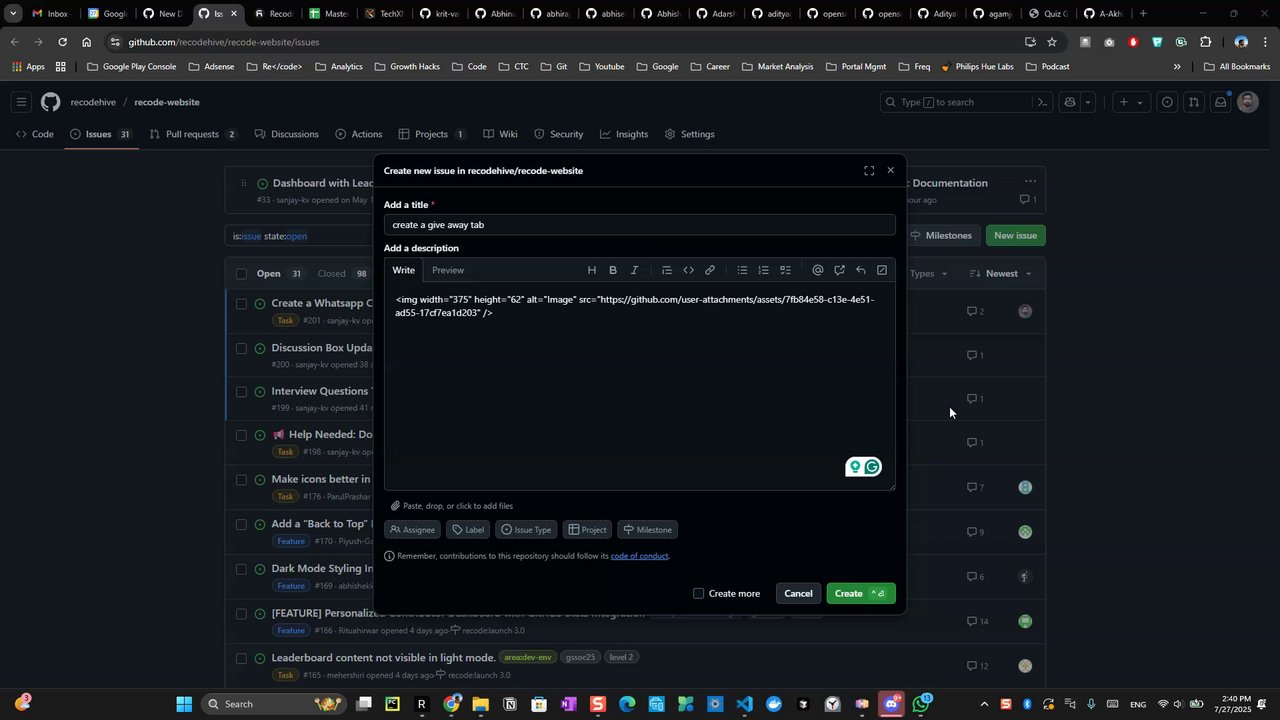The height and width of the screenshot is (720, 1280).
Task: Open the Newest sort dropdown
Action: 1000,274
